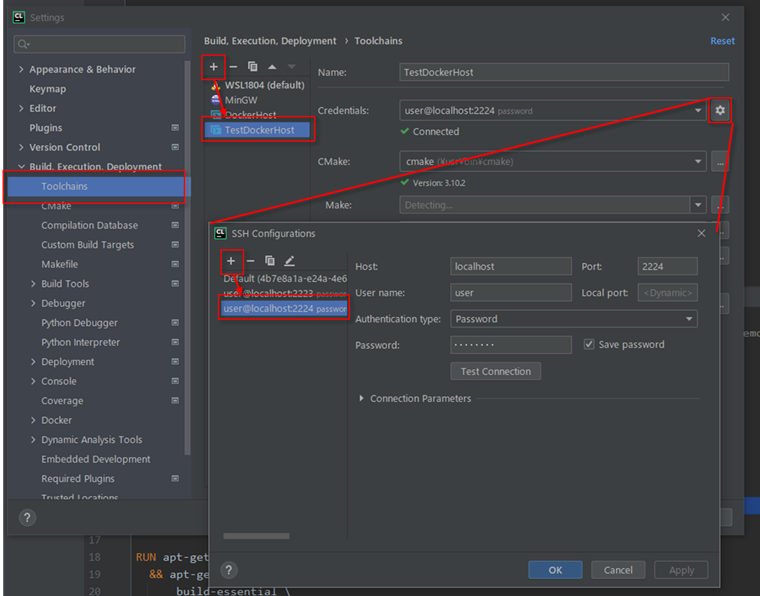This screenshot has height=596, width=760.
Task: Click project-level marker beside Custom Build Targets
Action: [175, 244]
